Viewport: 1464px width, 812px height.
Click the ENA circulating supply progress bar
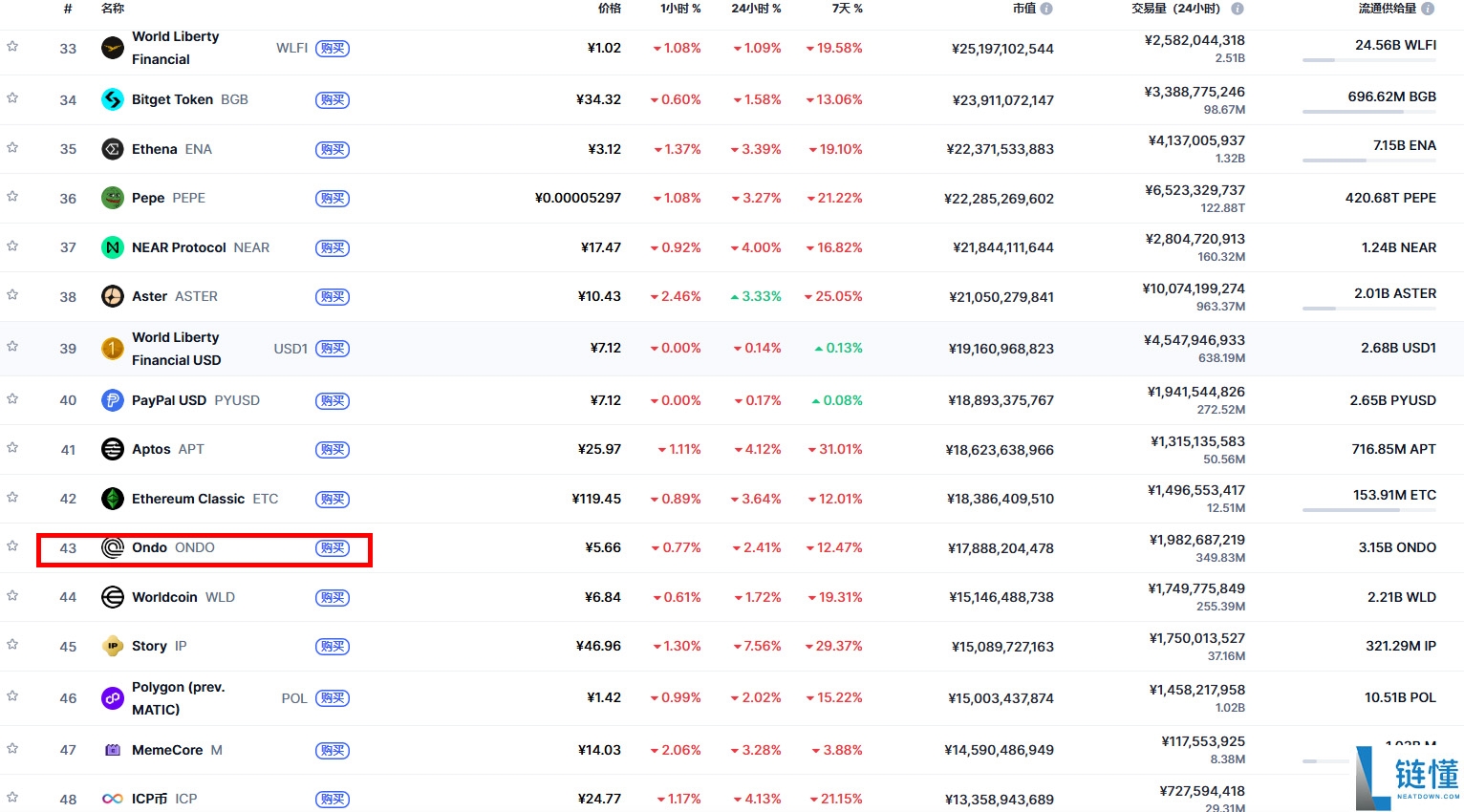click(x=1369, y=160)
